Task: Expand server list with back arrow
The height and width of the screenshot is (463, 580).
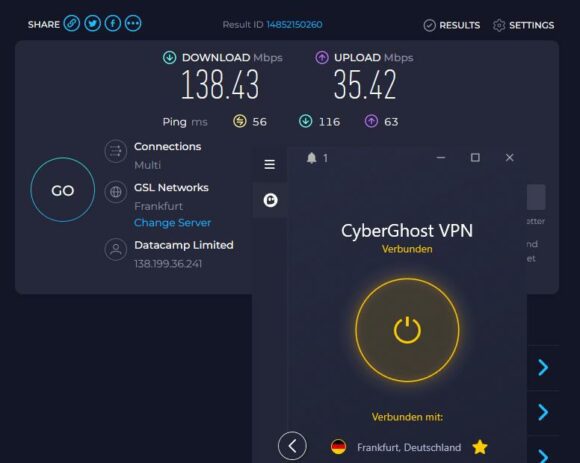Action: 292,446
